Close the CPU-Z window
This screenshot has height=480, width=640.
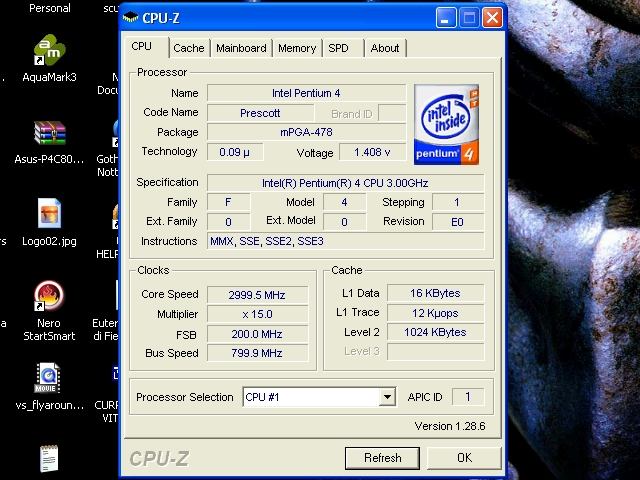click(492, 18)
